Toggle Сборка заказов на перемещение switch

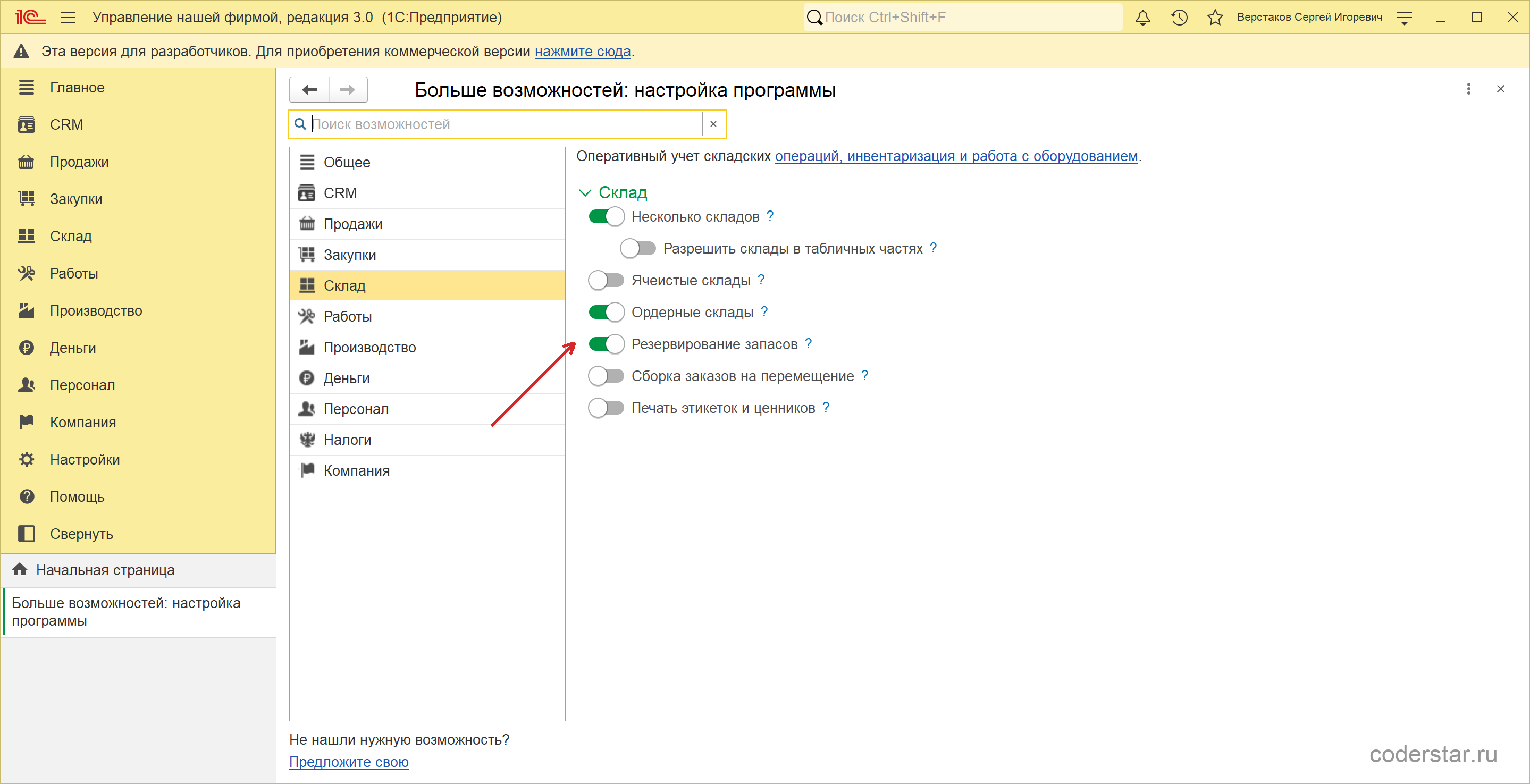[x=607, y=376]
